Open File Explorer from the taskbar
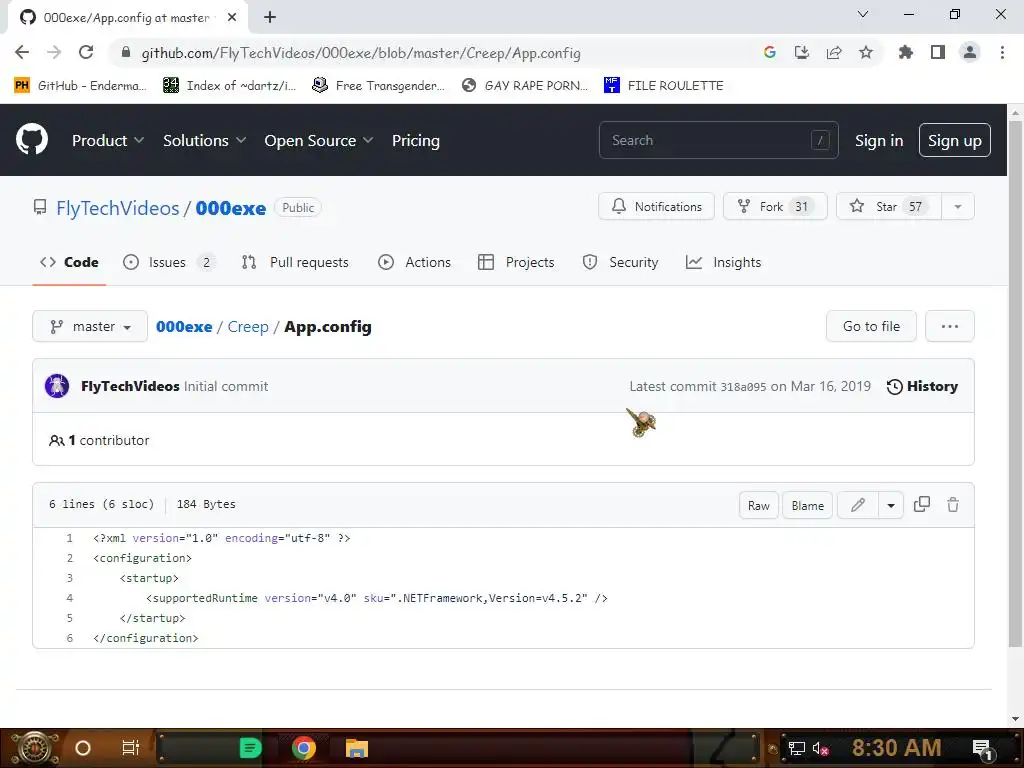 357,748
